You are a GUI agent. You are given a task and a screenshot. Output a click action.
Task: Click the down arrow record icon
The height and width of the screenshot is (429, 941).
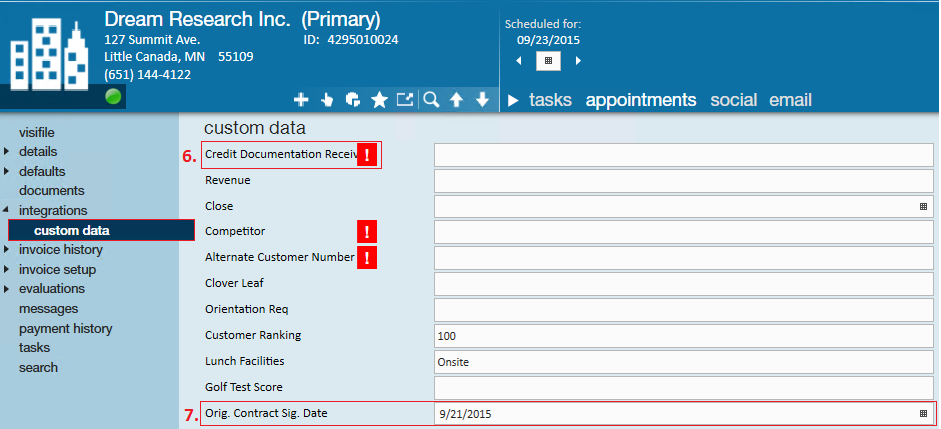(x=483, y=100)
